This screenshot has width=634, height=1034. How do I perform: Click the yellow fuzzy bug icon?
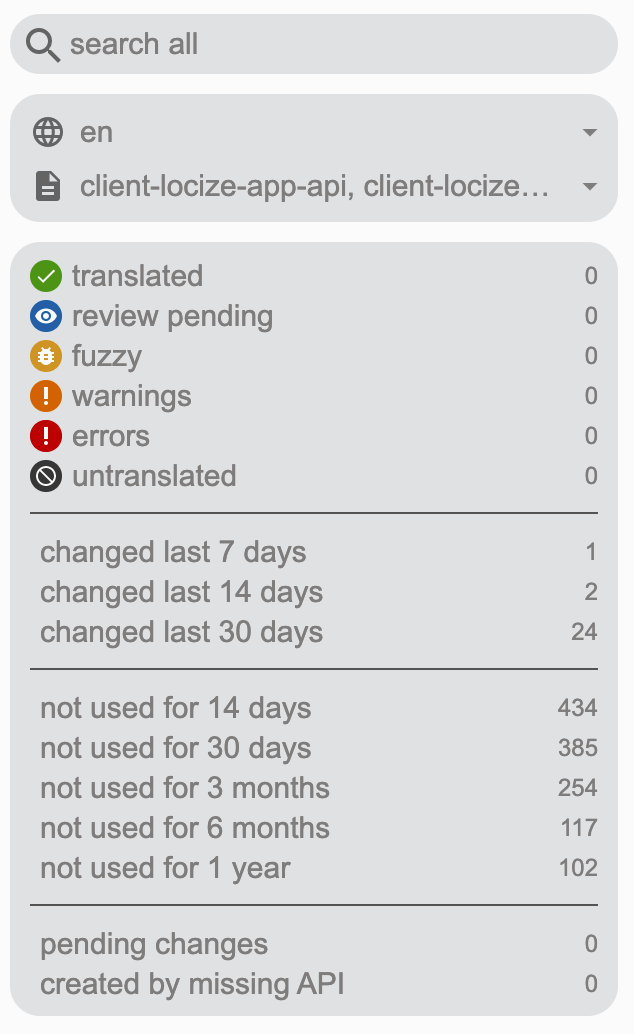(46, 357)
